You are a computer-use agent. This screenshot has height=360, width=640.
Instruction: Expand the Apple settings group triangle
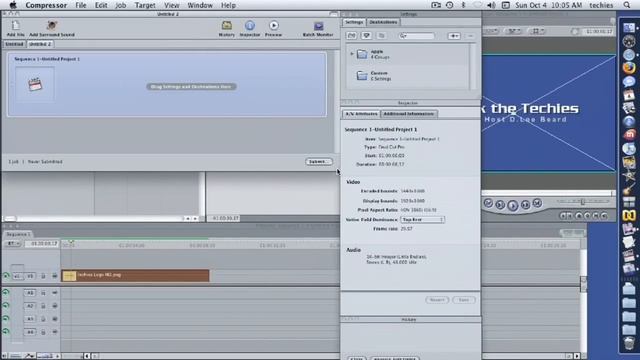[352, 54]
